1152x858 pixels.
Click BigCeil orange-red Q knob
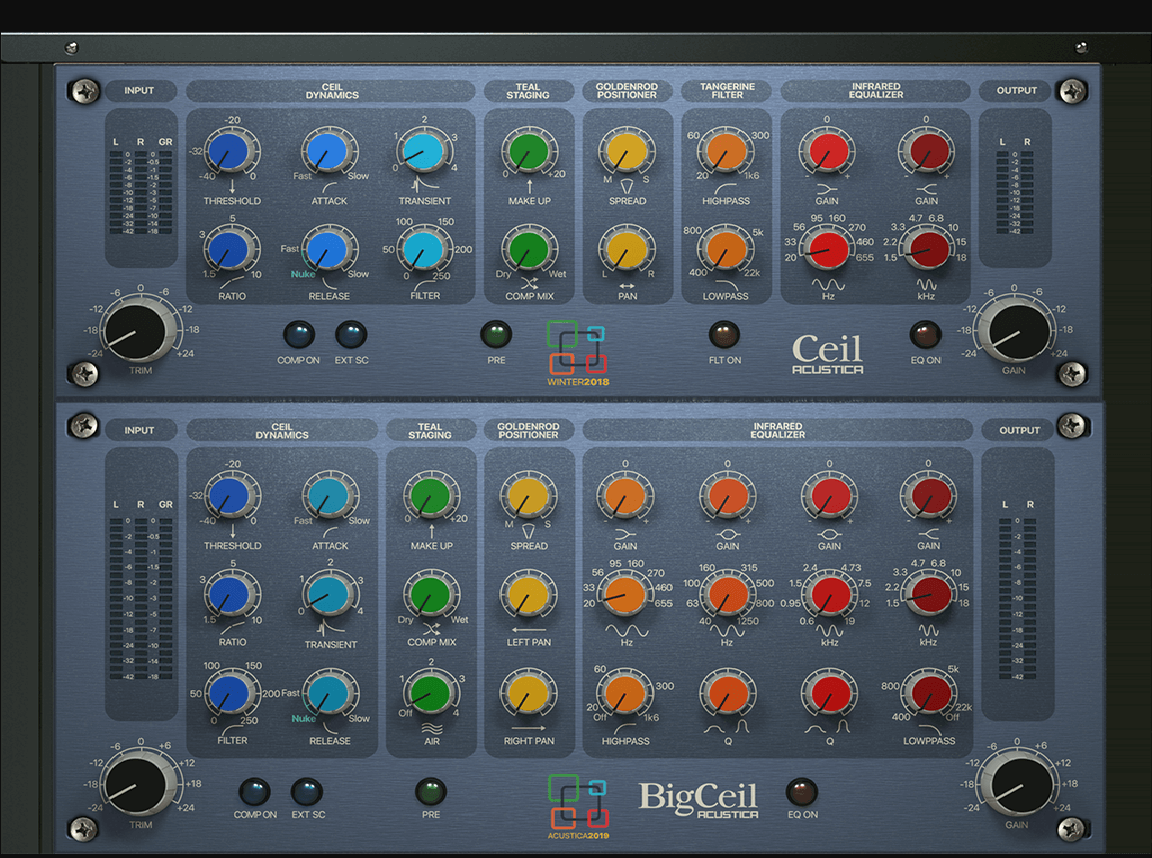(727, 693)
